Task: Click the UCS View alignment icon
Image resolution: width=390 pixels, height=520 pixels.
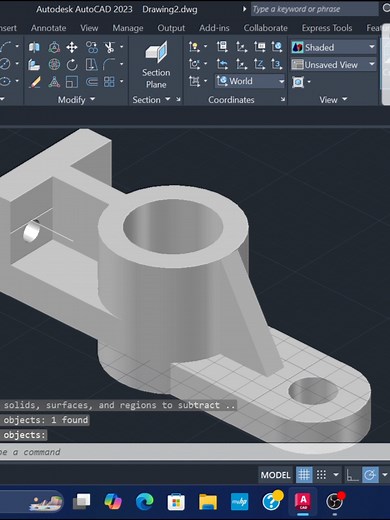Action: (259, 47)
